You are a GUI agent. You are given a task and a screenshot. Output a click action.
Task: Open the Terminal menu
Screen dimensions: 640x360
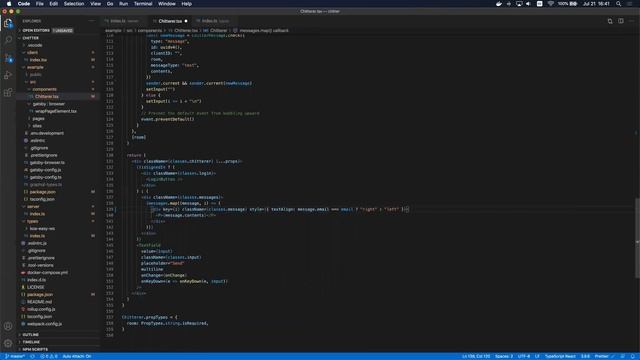click(143, 4)
